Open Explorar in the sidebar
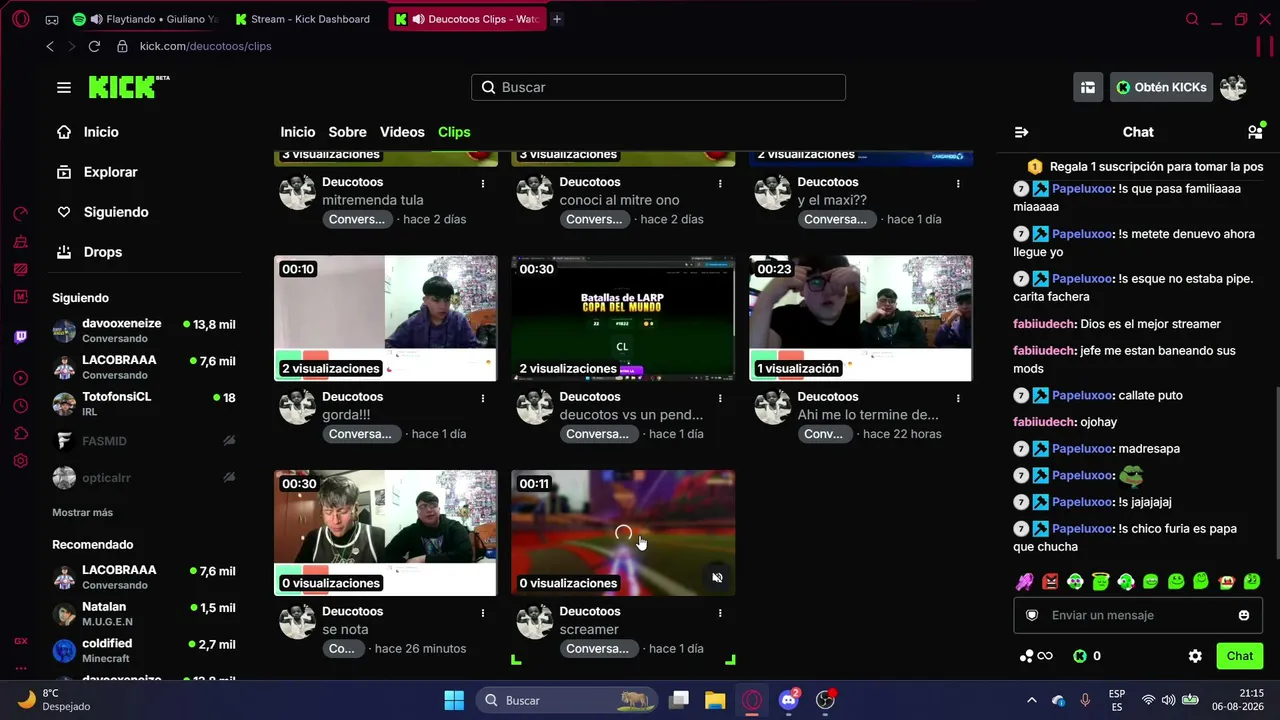The width and height of the screenshot is (1280, 720). click(x=97, y=172)
